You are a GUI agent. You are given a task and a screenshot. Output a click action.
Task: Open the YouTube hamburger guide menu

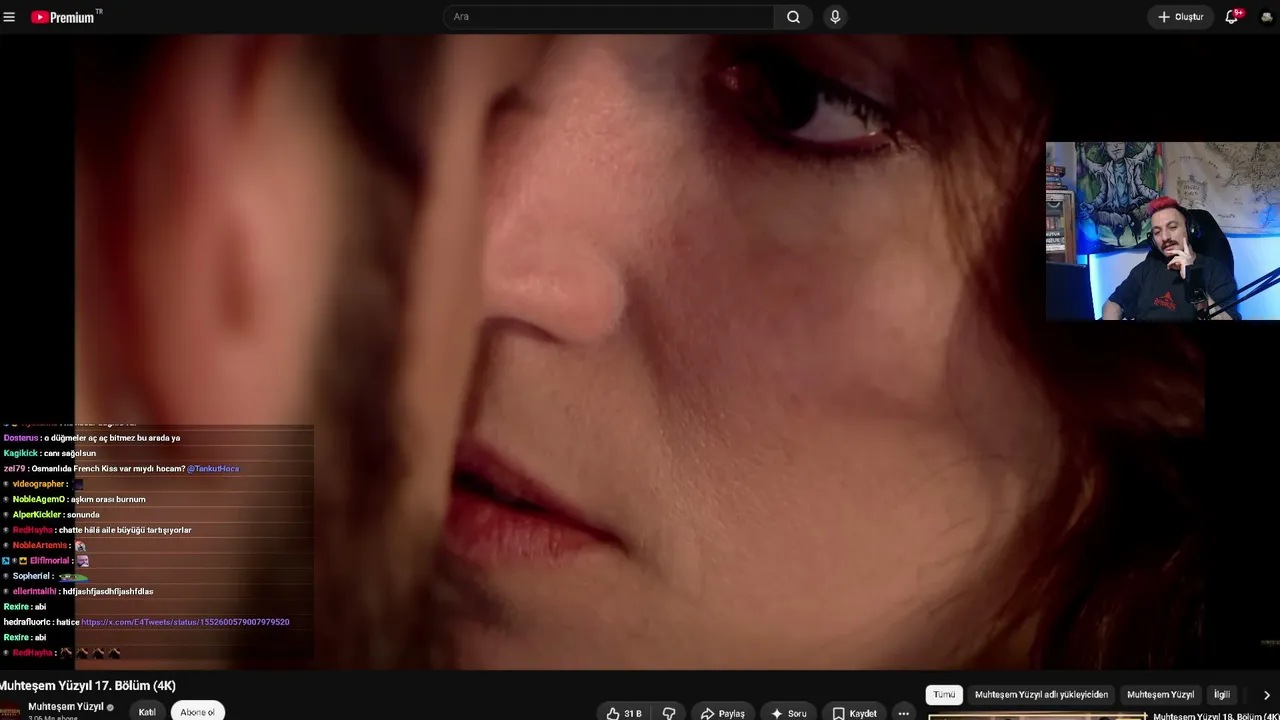[9, 17]
